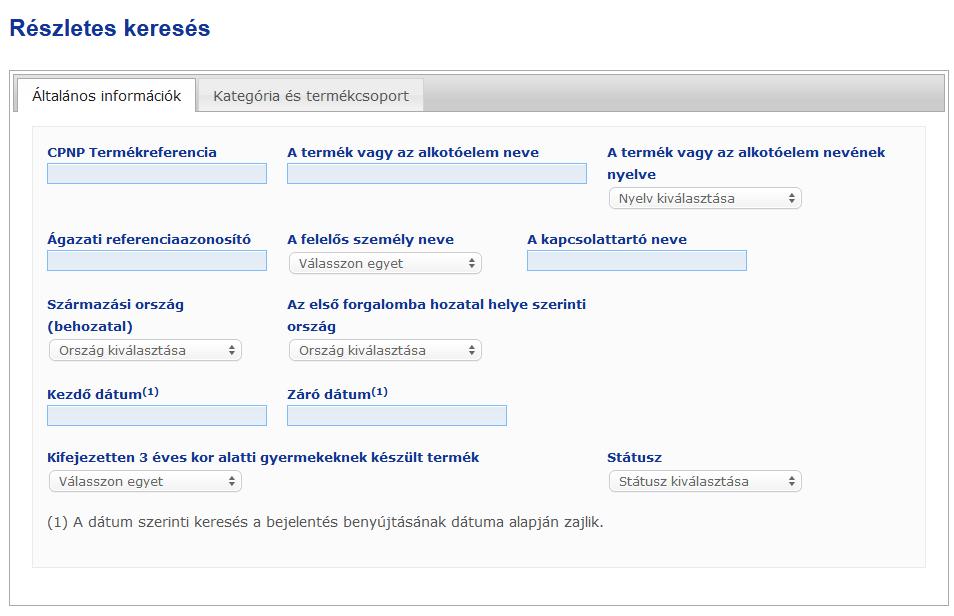
Task: Click the A kapcsolattartó neve input field
Action: tap(637, 261)
